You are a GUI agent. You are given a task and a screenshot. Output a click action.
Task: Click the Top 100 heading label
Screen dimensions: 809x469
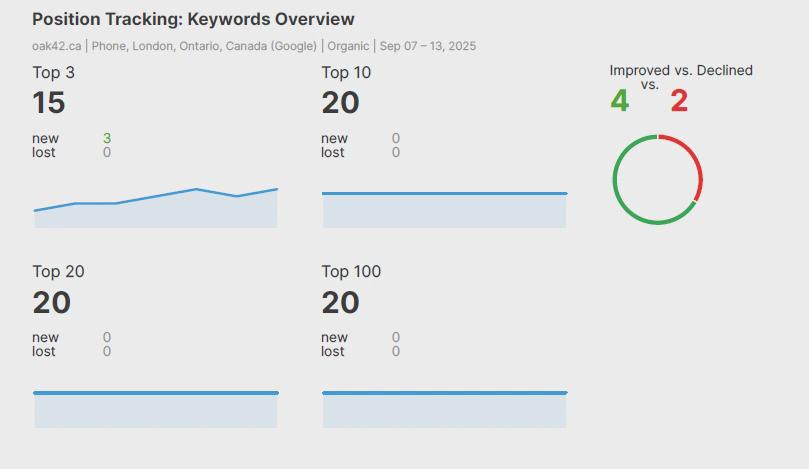click(x=351, y=271)
